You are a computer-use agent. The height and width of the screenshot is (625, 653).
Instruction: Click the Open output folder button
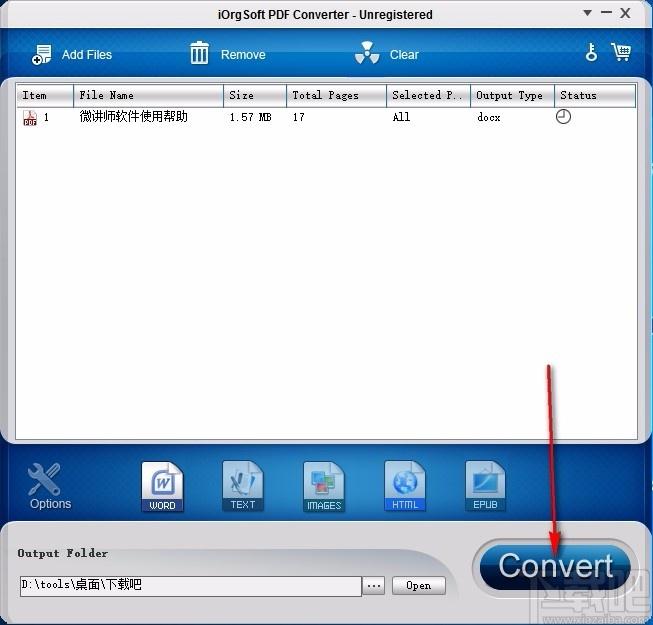(x=419, y=585)
